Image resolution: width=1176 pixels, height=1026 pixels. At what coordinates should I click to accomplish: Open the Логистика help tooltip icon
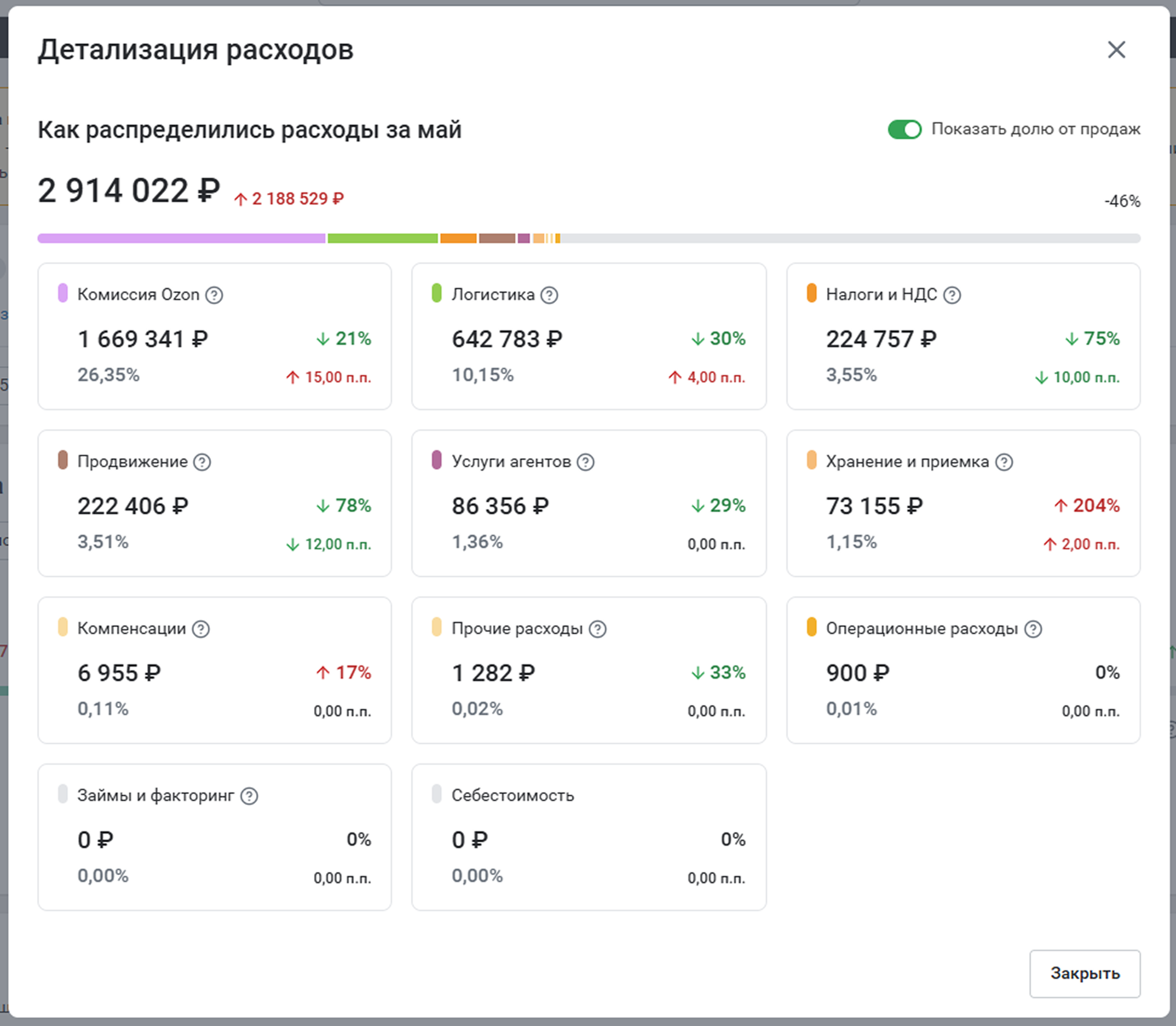click(x=549, y=295)
